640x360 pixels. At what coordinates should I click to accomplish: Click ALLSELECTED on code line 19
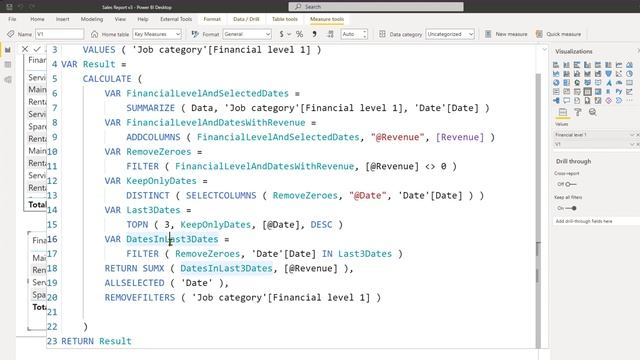pyautogui.click(x=134, y=283)
